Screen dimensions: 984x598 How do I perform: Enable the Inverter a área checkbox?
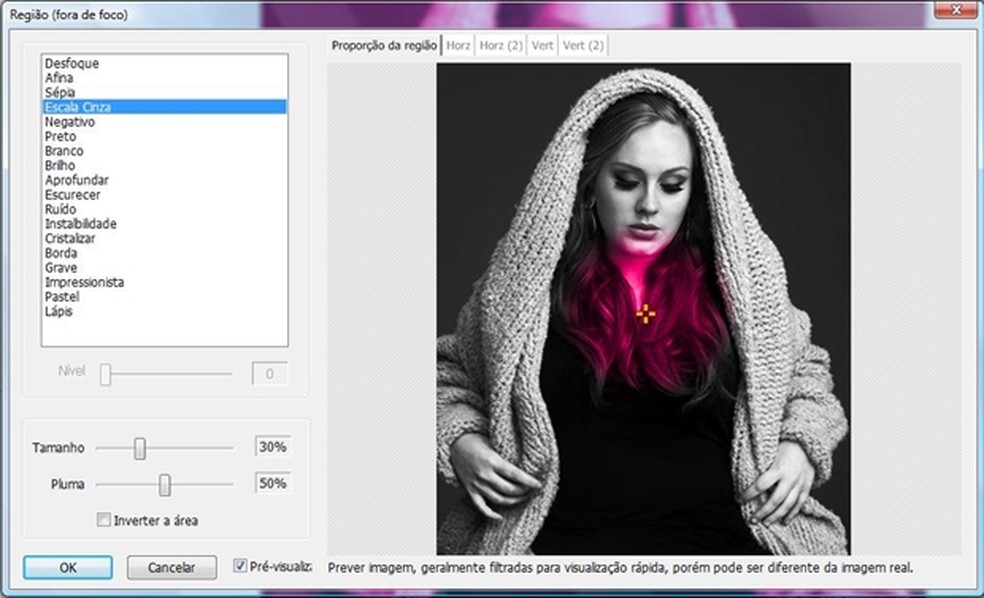103,520
